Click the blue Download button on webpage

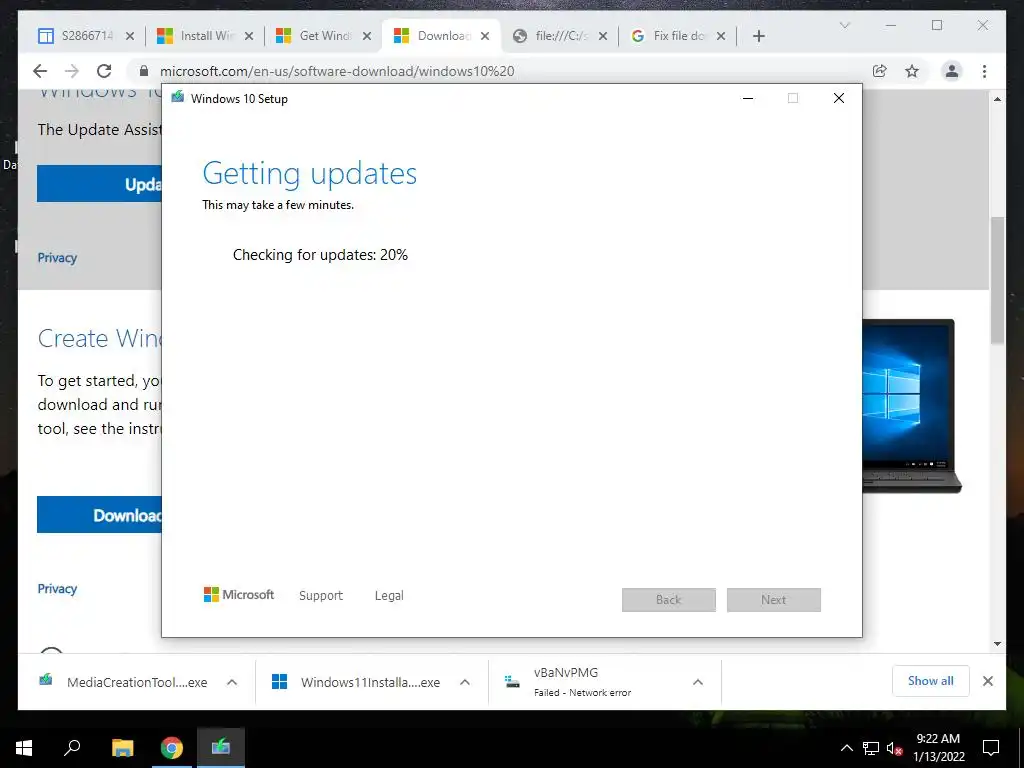[x=99, y=515]
